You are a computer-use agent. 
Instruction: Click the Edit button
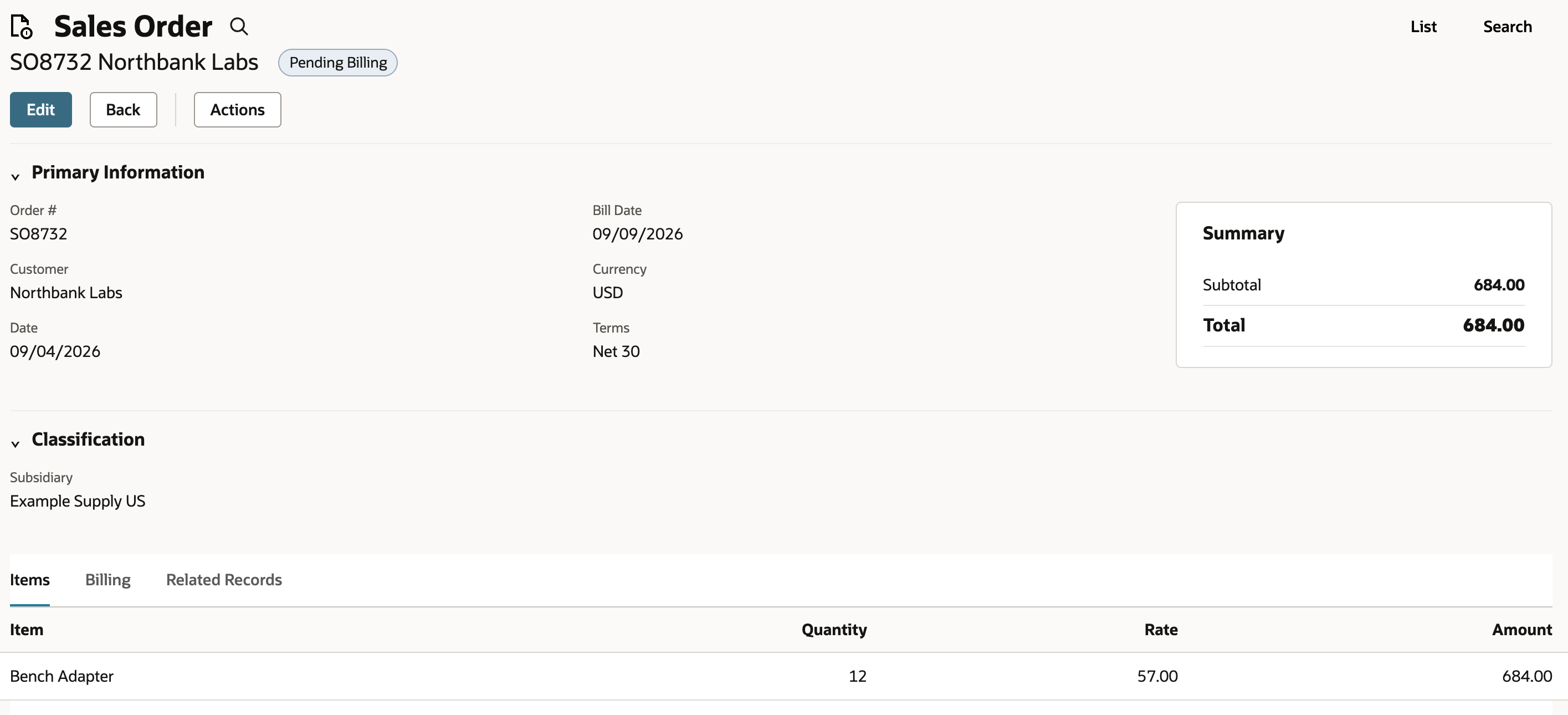(41, 110)
